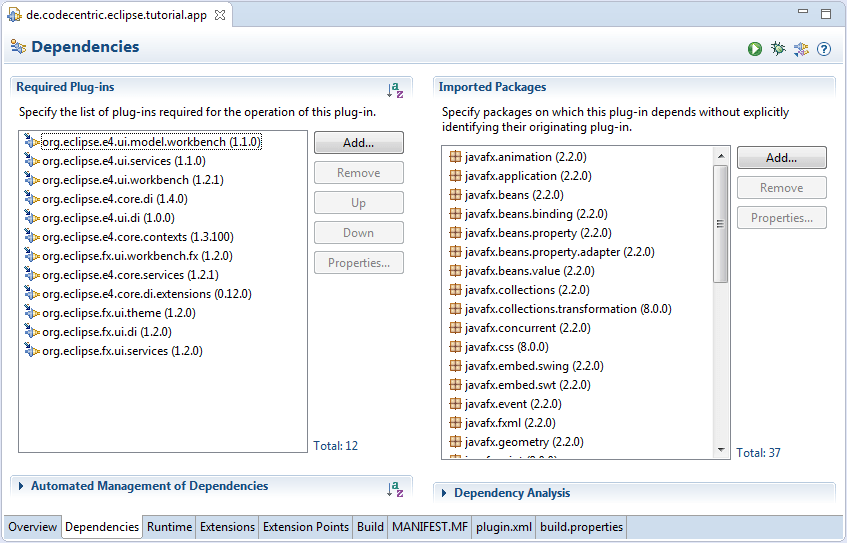Open the Extensions tab
This screenshot has width=847, height=543.
tap(227, 527)
